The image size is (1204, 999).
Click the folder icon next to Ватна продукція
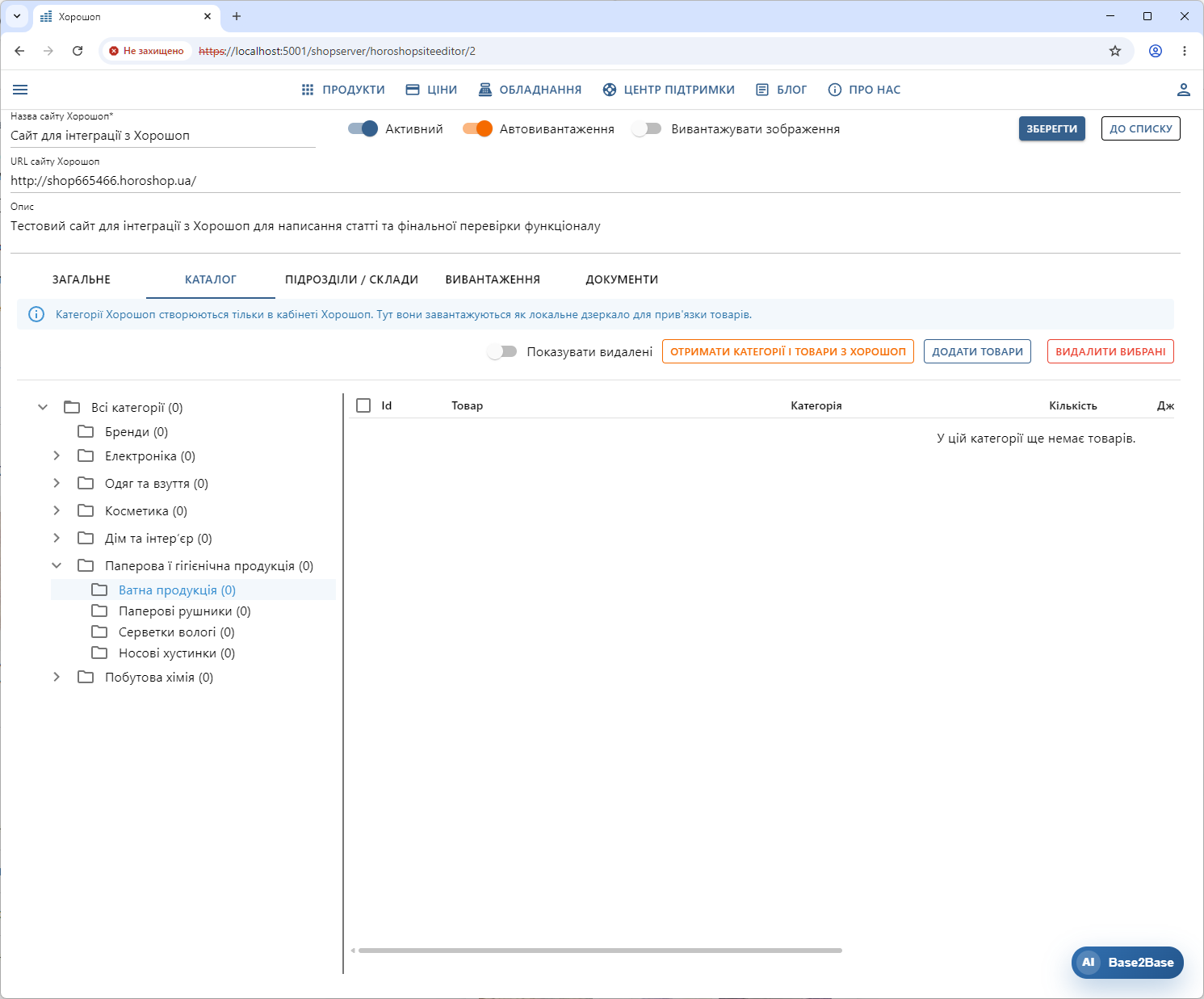pos(99,590)
